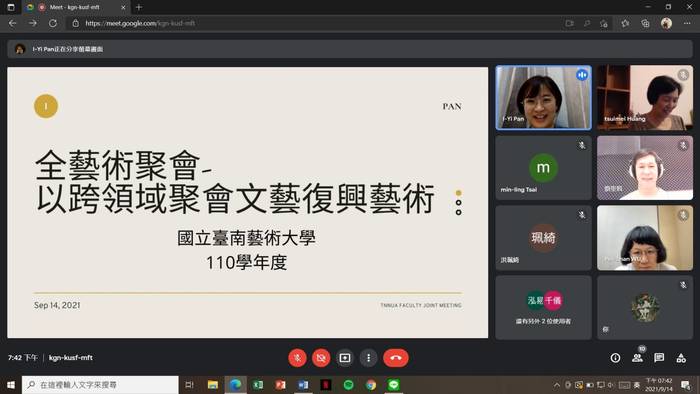The image size is (700, 394).
Task: Open Windows Start menu
Action: tap(11, 385)
